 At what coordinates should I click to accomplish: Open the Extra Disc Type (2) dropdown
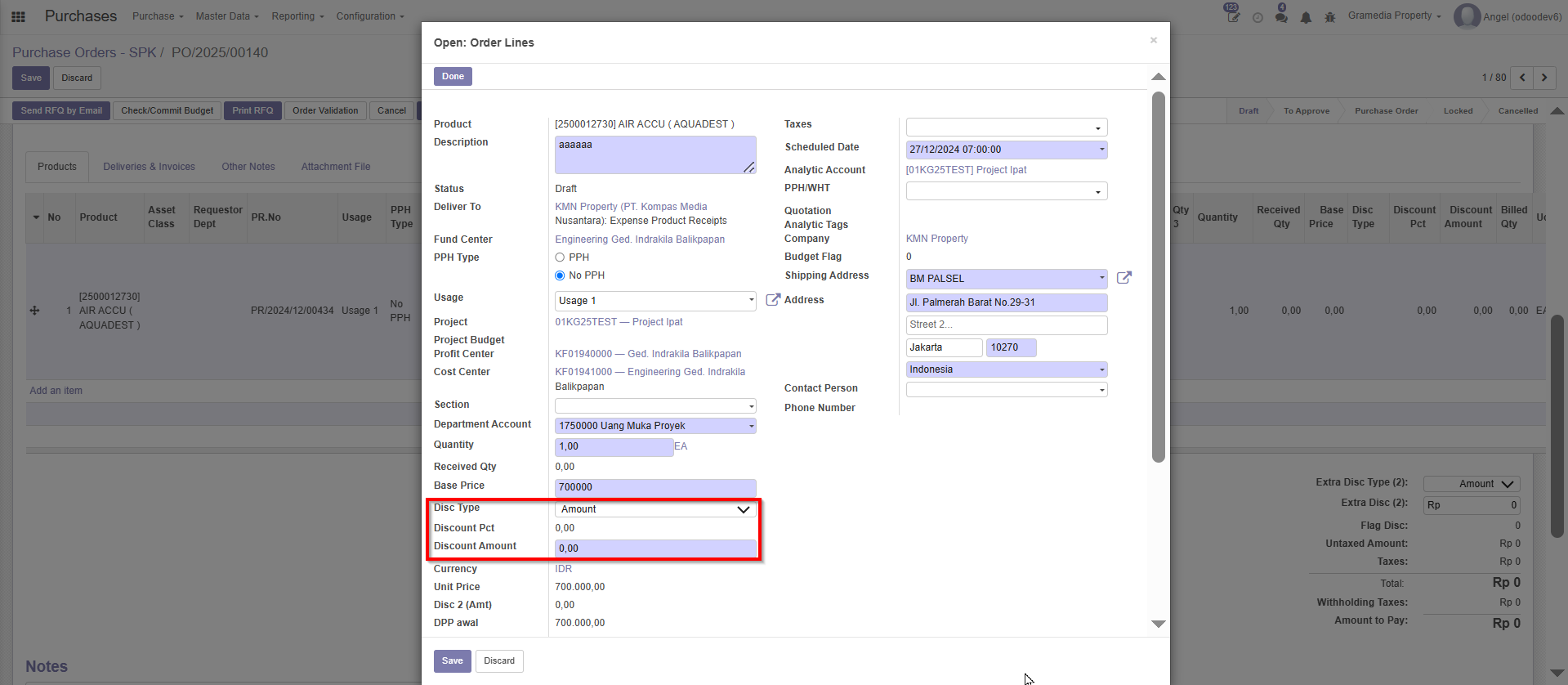click(1472, 484)
